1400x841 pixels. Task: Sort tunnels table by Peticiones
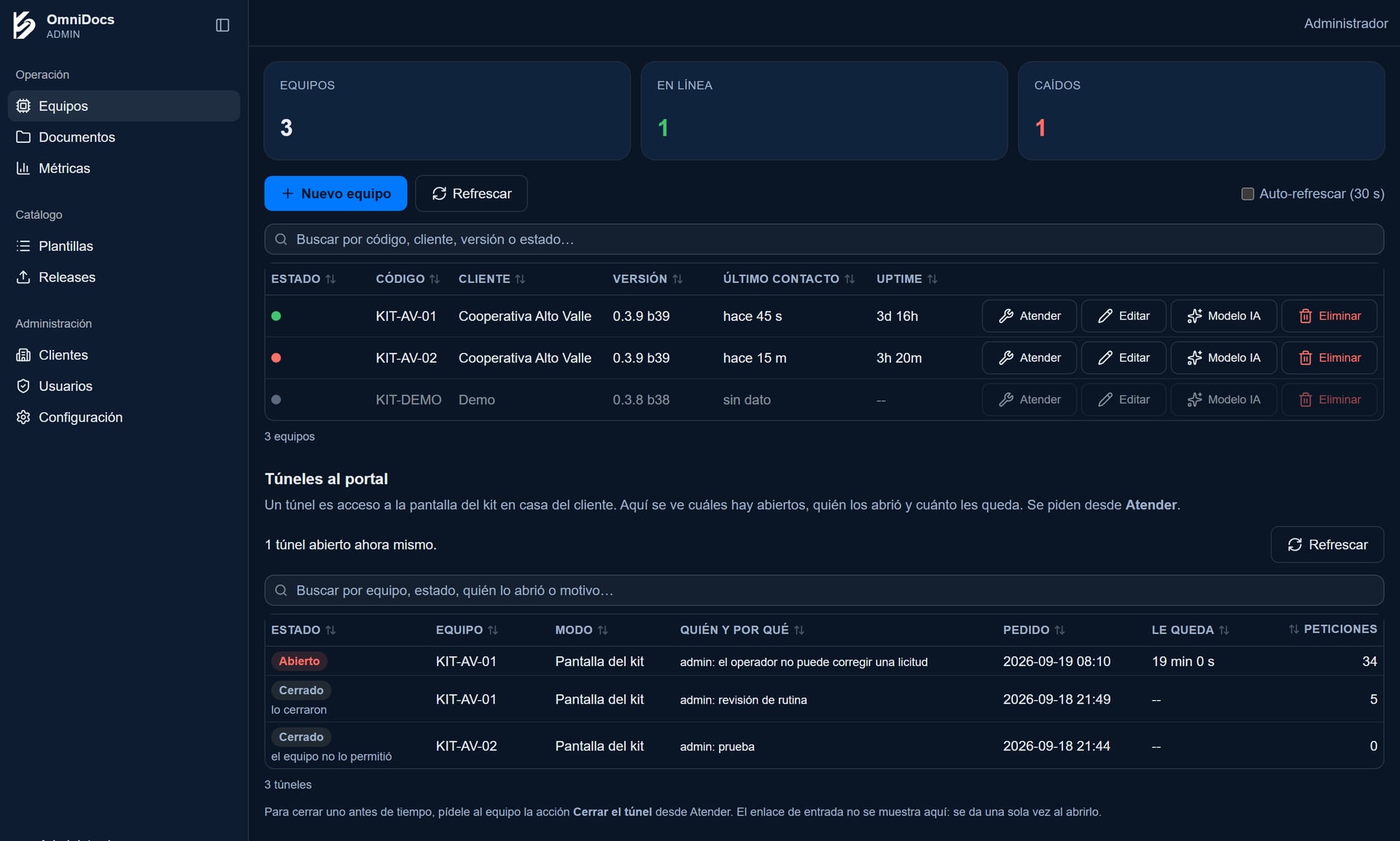(1332, 629)
